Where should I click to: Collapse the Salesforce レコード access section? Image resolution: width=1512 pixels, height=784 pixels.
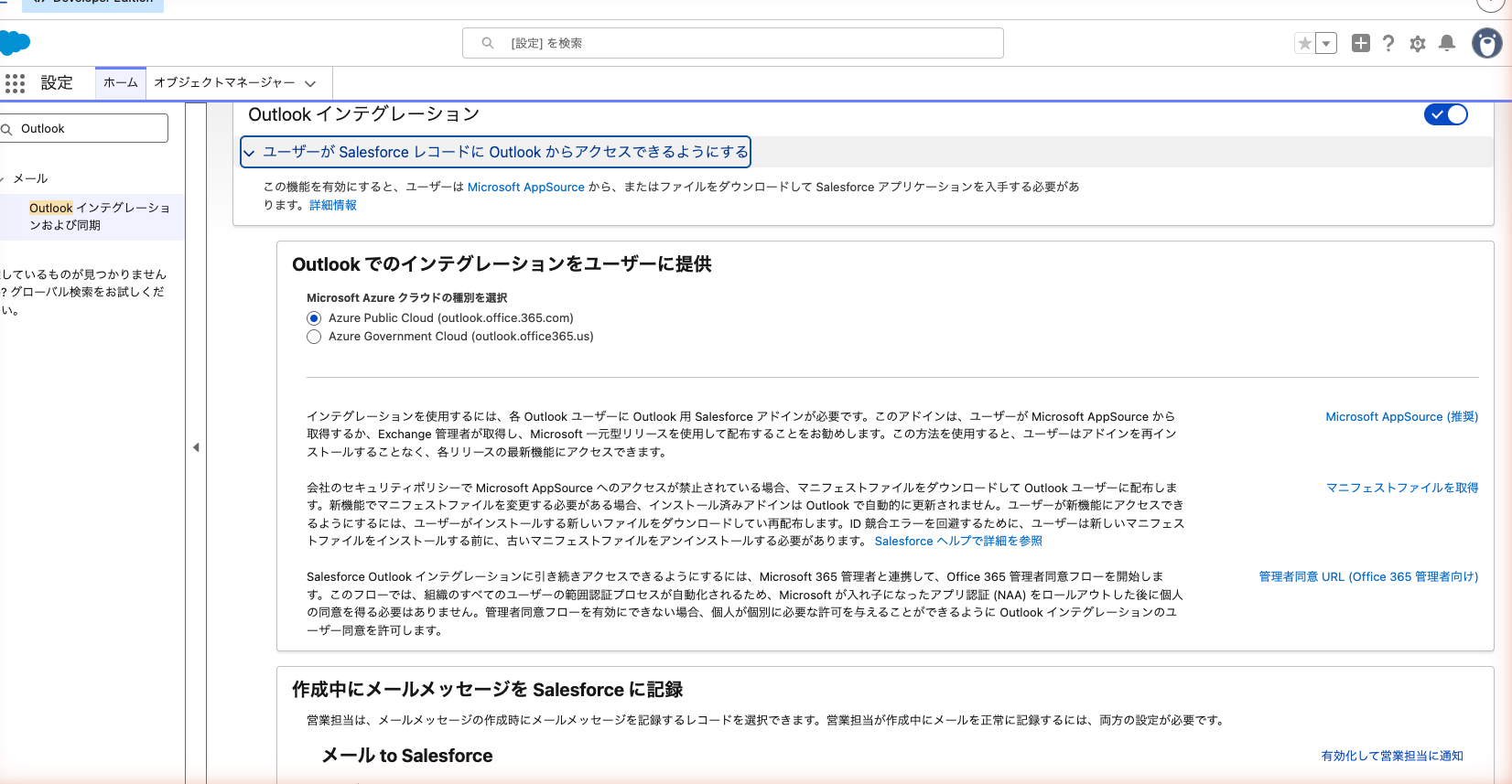[495, 152]
